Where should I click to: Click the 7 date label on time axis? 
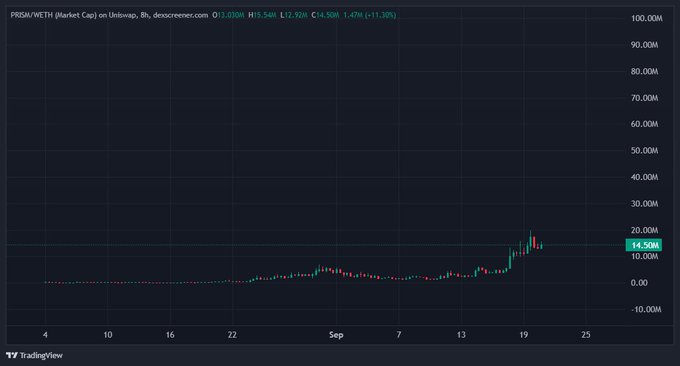[x=399, y=335]
